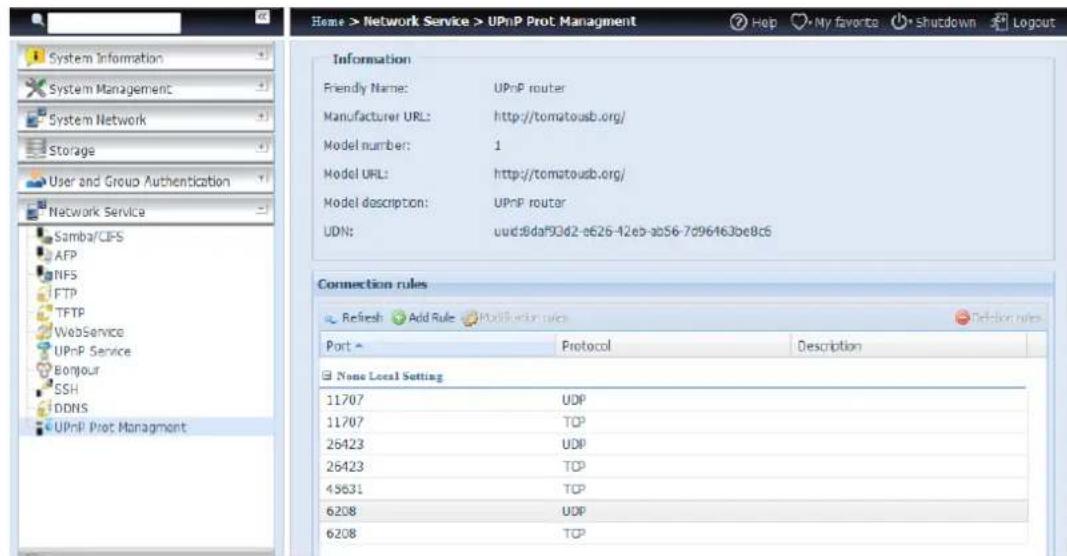The height and width of the screenshot is (556, 1067).
Task: Click the FTP icon
Action: click(44, 293)
